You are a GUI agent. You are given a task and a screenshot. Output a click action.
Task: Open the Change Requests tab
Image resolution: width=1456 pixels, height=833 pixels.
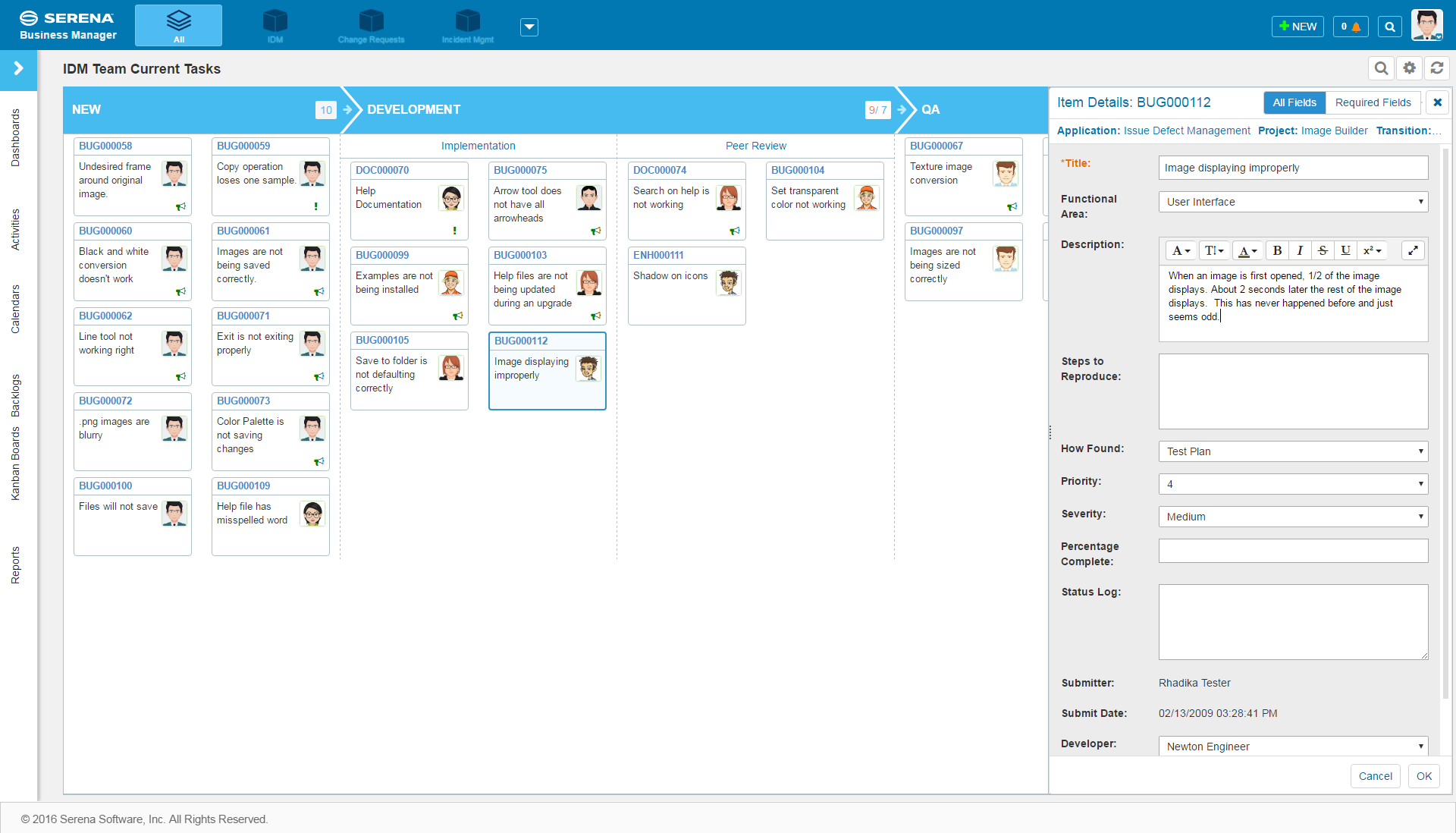click(x=371, y=26)
